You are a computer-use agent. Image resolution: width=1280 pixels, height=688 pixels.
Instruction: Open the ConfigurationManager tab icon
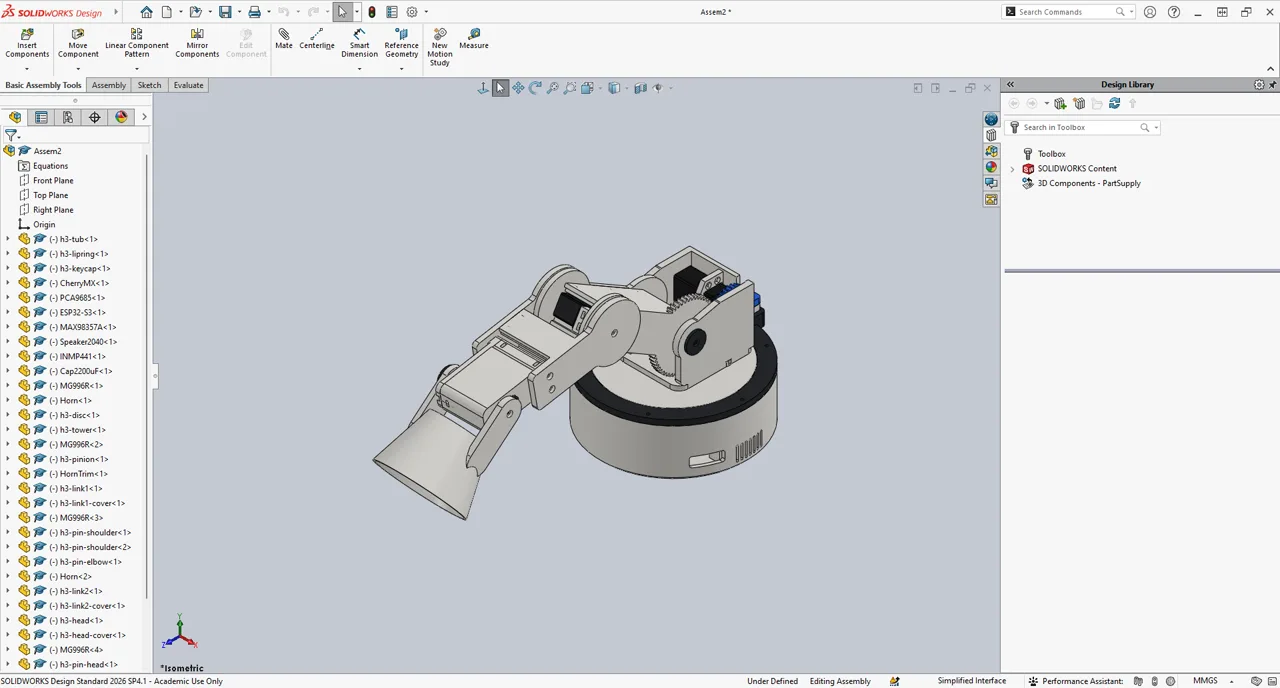pyautogui.click(x=68, y=117)
